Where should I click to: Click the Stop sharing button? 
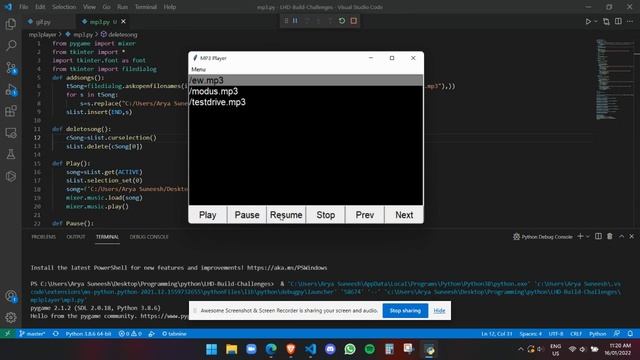point(405,311)
